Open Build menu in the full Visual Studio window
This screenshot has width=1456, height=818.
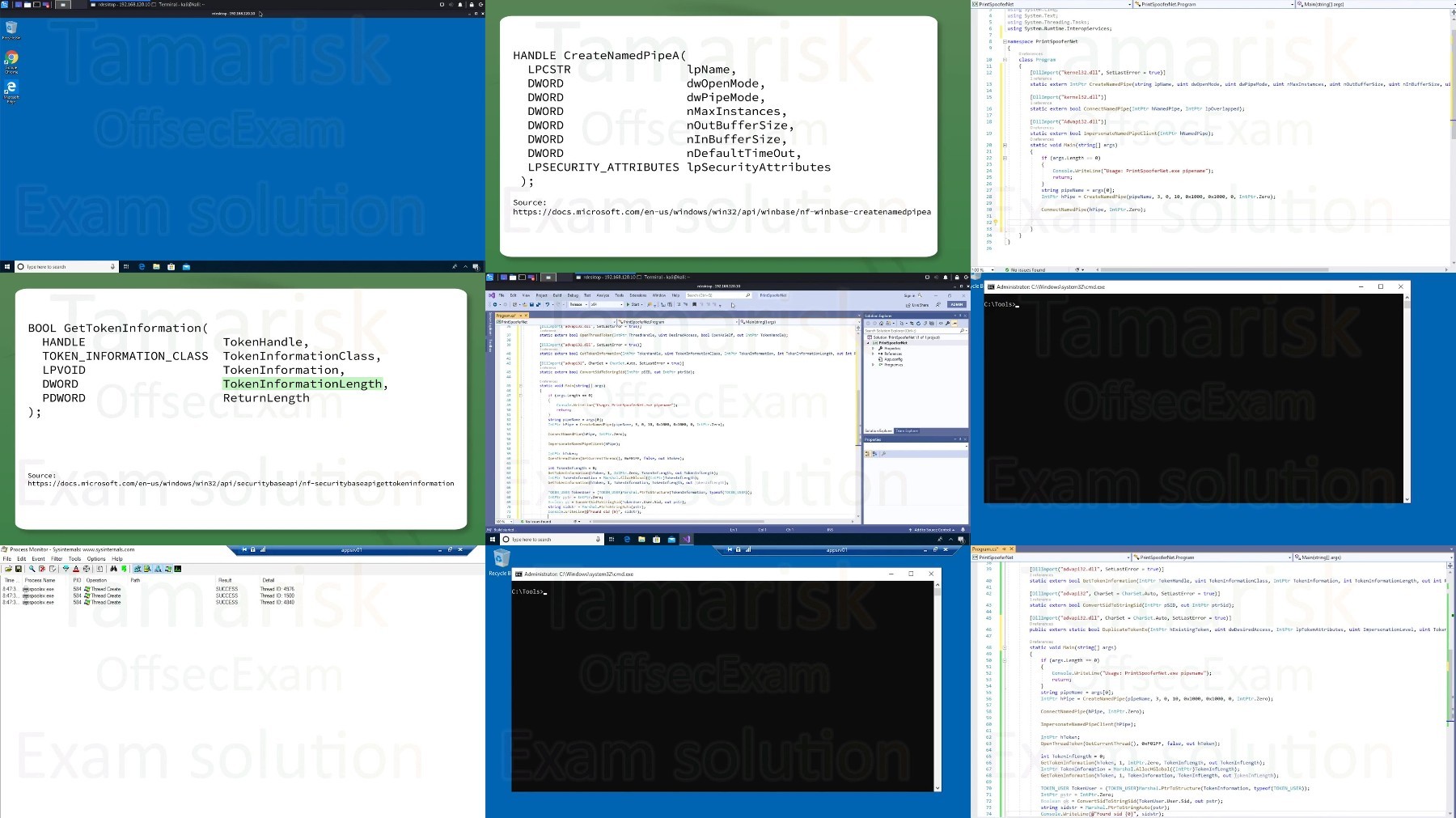557,295
